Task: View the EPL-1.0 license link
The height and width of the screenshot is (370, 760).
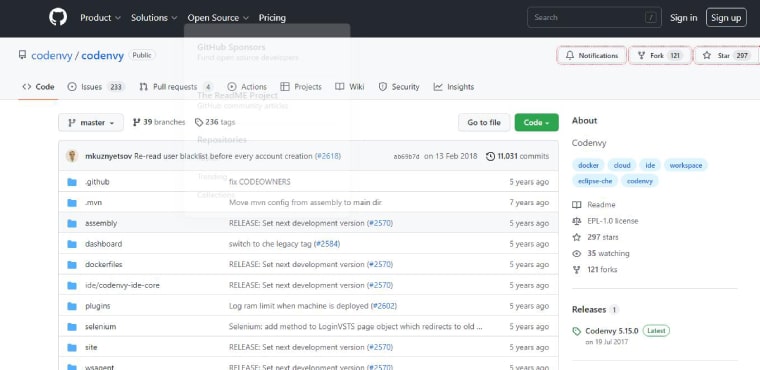Action: coord(605,221)
